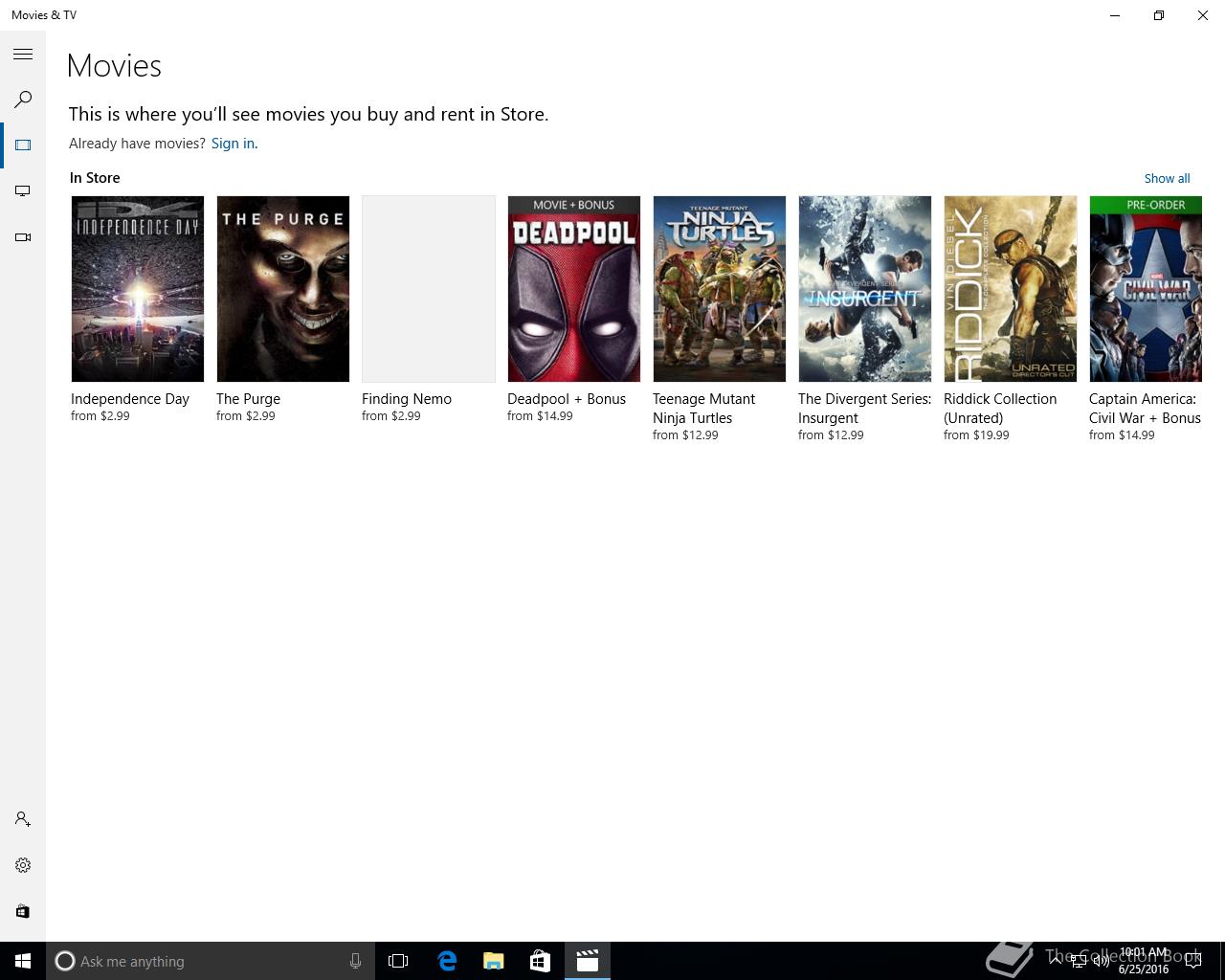The height and width of the screenshot is (980, 1225).
Task: Click the volume speaker tray icon
Action: point(1102,961)
